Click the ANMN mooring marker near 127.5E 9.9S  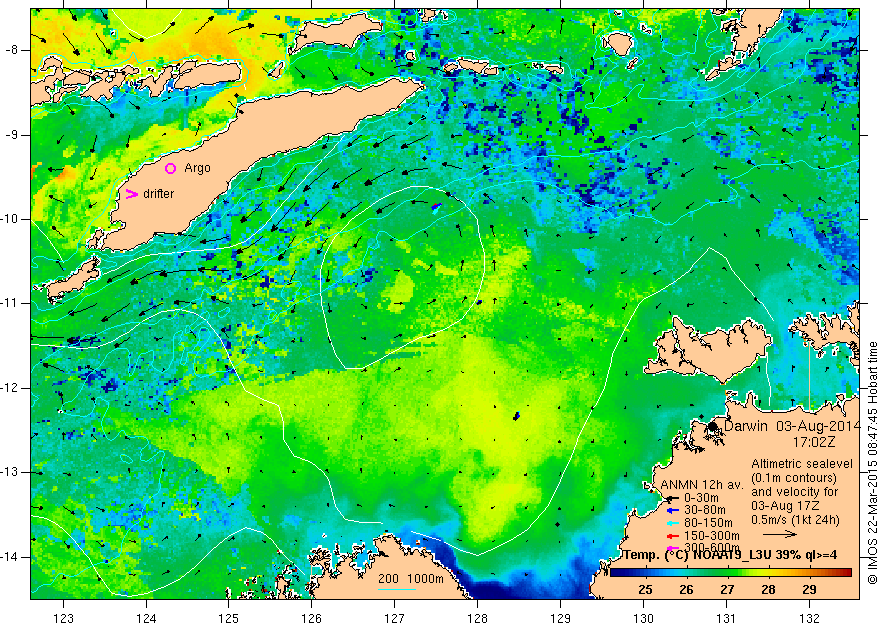point(435,208)
